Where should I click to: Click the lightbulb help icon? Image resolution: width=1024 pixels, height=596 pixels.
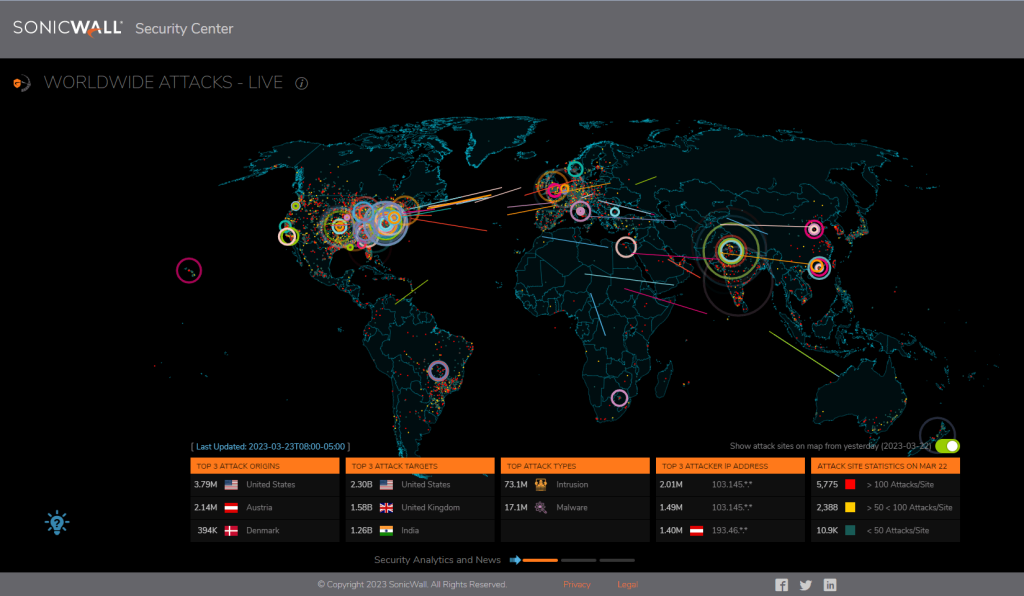tap(57, 521)
